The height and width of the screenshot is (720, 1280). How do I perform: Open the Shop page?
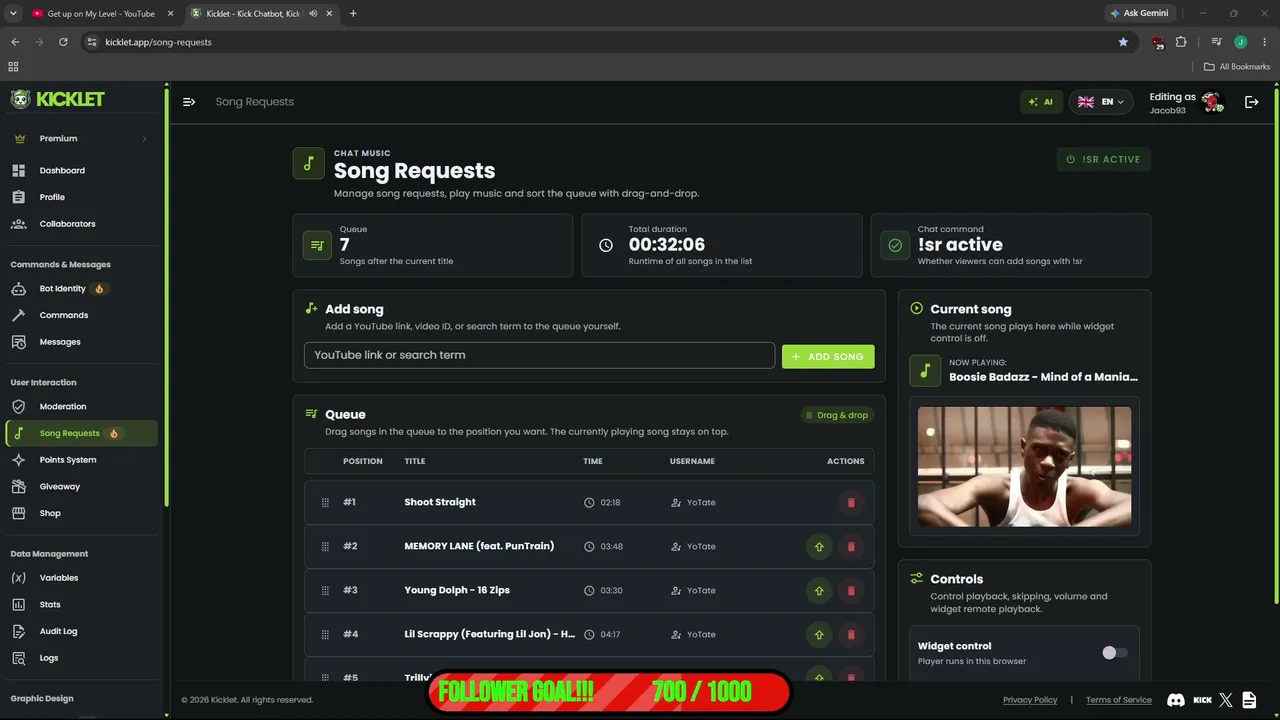tap(50, 513)
